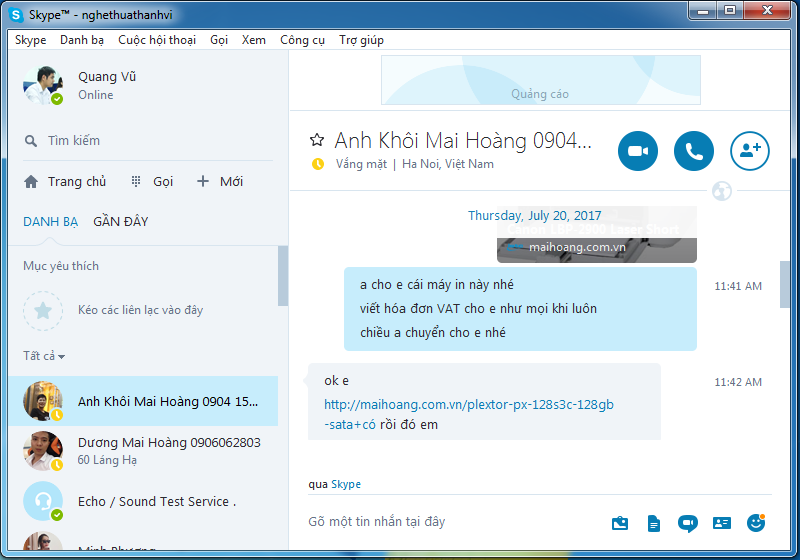This screenshot has height=560, width=800.
Task: Open the qua Skype send-via dropdown
Action: point(345,484)
